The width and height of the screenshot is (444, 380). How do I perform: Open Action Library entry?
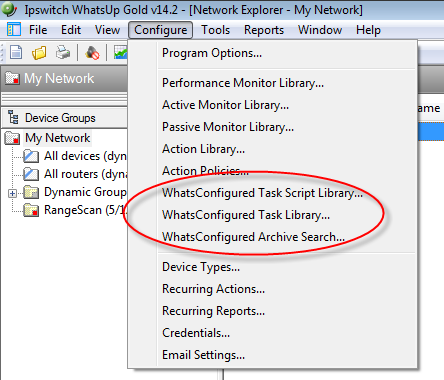pos(272,149)
